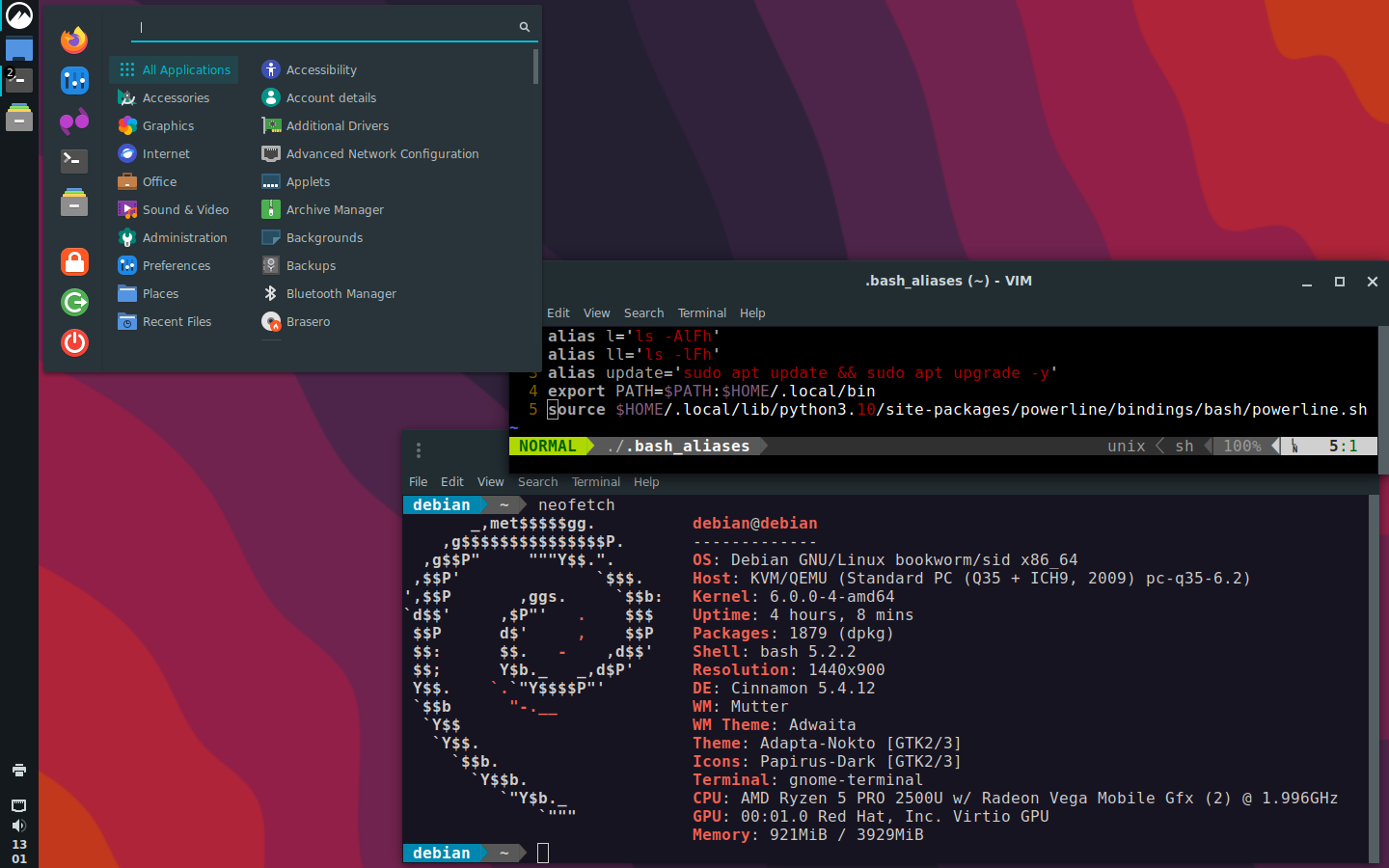Image resolution: width=1389 pixels, height=868 pixels.
Task: Open Brasero disc burner
Action: (x=296, y=321)
